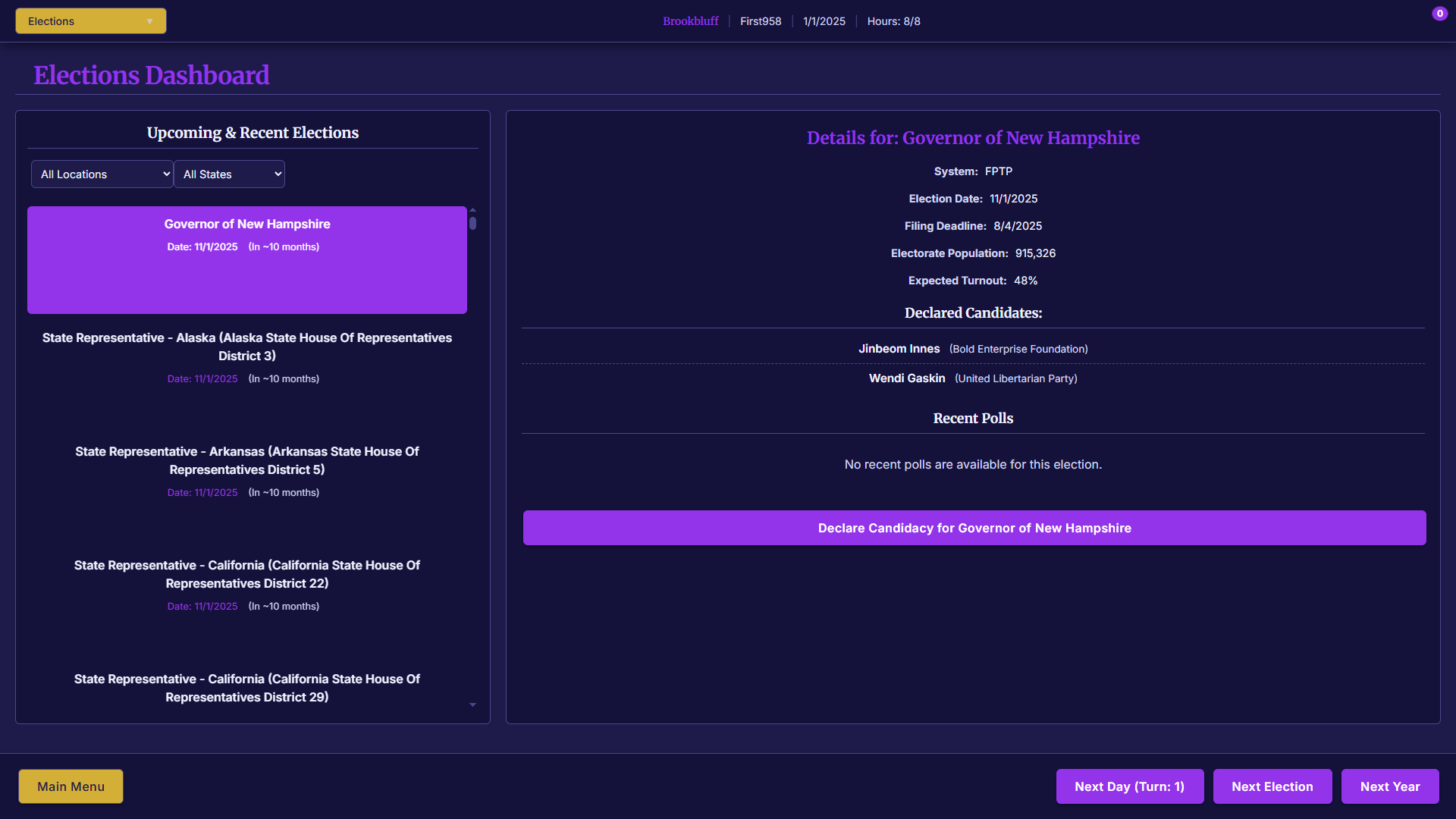Skip ahead with Next Election button
This screenshot has height=819, width=1456.
(1272, 786)
